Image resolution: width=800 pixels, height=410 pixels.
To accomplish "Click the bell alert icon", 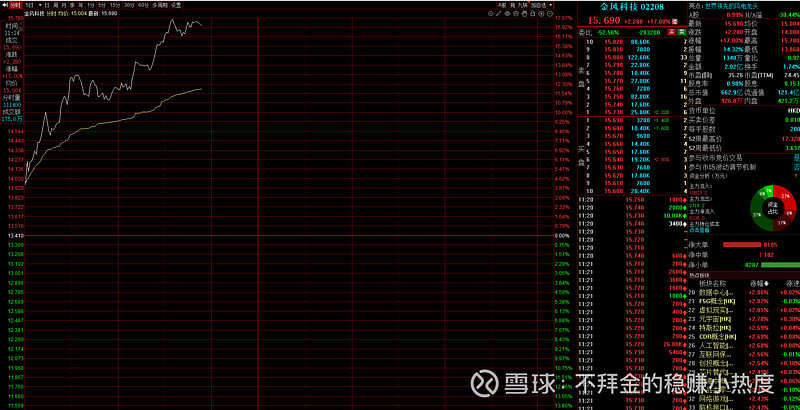I will coord(533,14).
